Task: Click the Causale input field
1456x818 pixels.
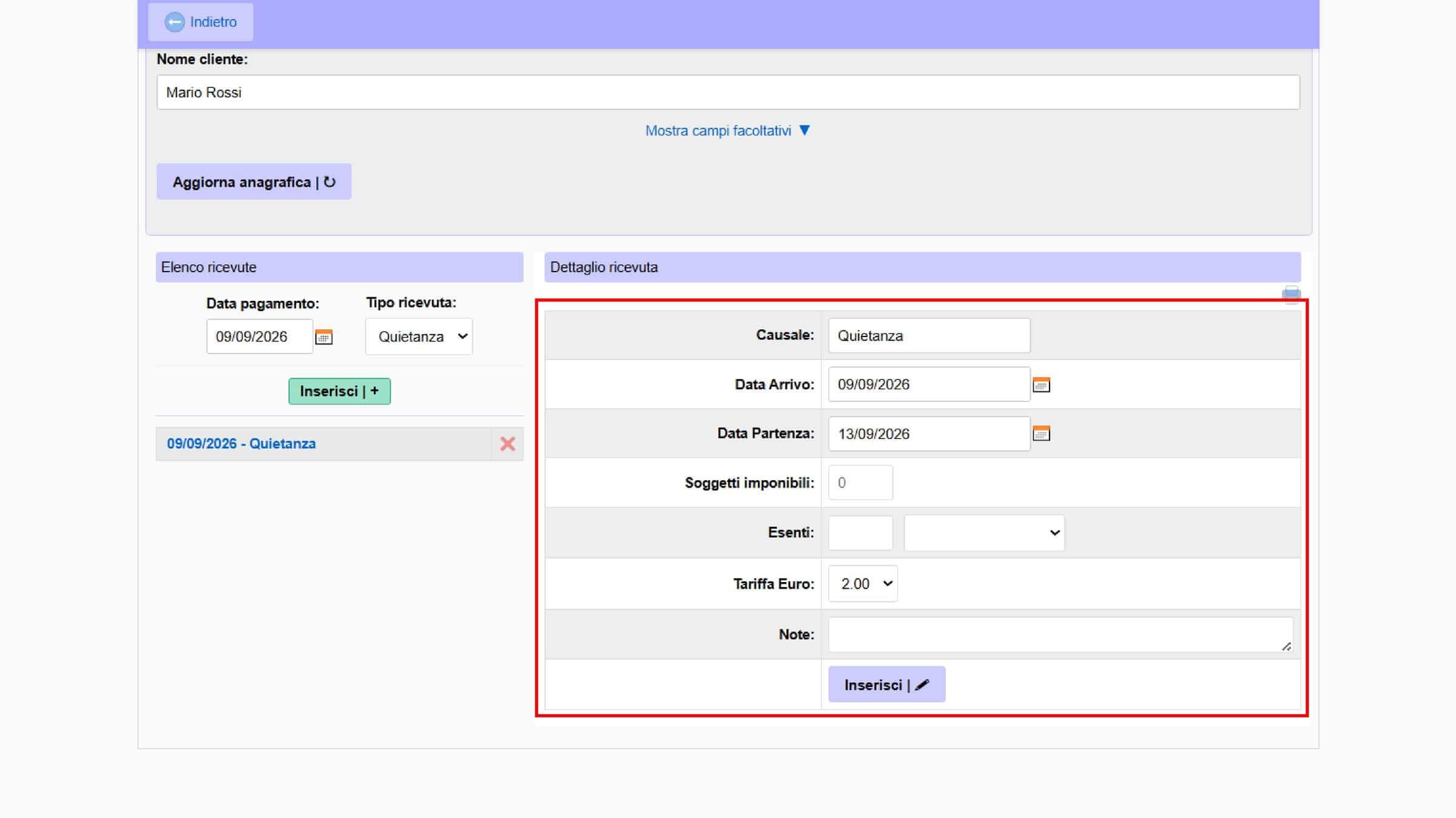Action: pyautogui.click(x=929, y=335)
